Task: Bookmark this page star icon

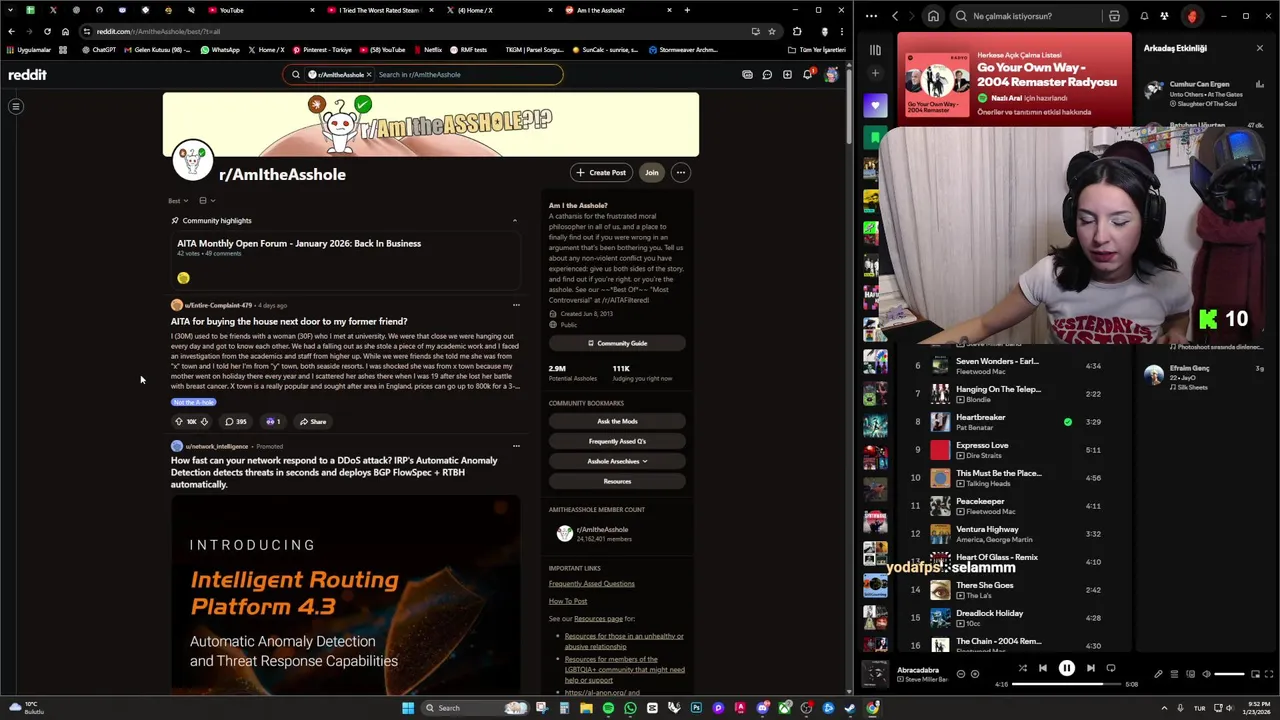Action: coord(771,31)
